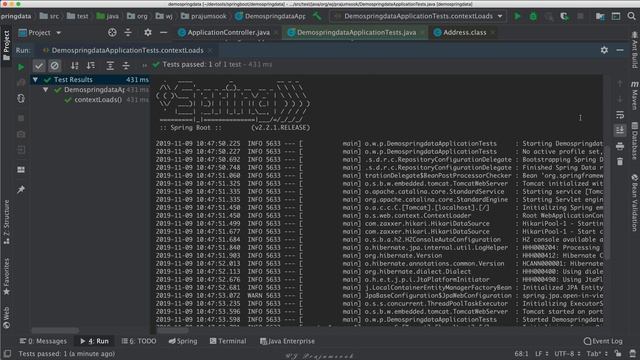640x360 pixels.
Task: Open Java Enterprise tool window
Action: 287,341
